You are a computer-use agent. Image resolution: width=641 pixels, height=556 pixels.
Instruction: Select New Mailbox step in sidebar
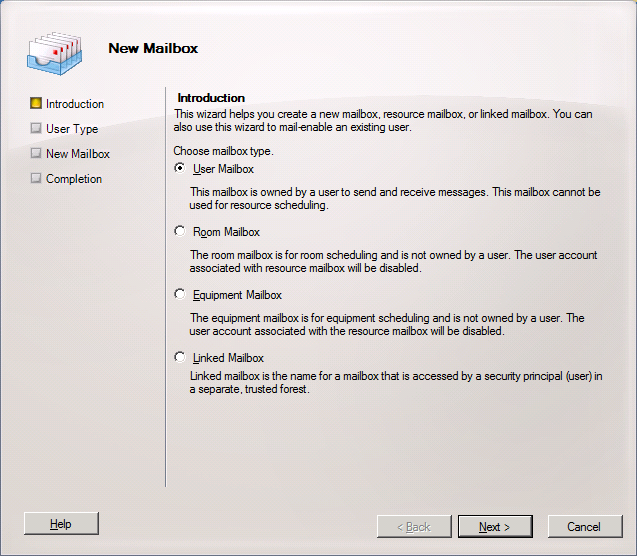pos(78,154)
